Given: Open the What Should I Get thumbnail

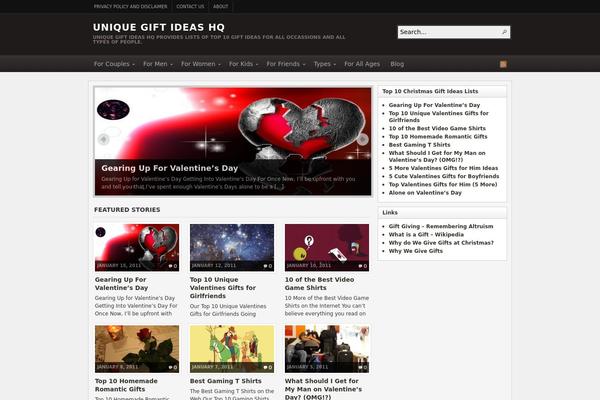Looking at the screenshot, I should pos(327,349).
